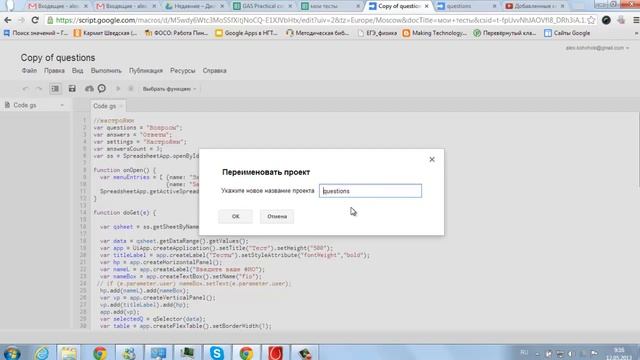640x360 pixels.
Task: Click the cloud deploy icon in toolbar
Action: [89, 89]
